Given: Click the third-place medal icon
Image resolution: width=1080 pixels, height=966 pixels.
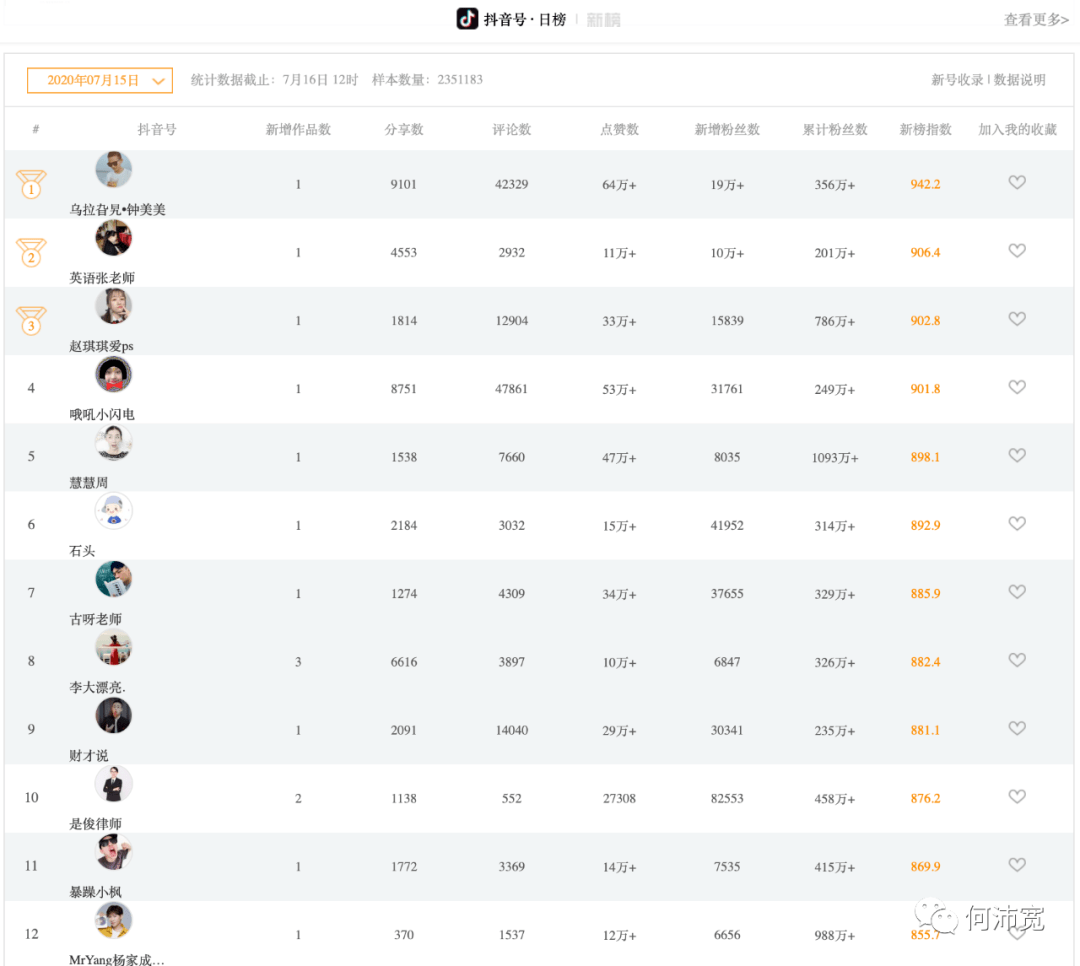Looking at the screenshot, I should (31, 321).
